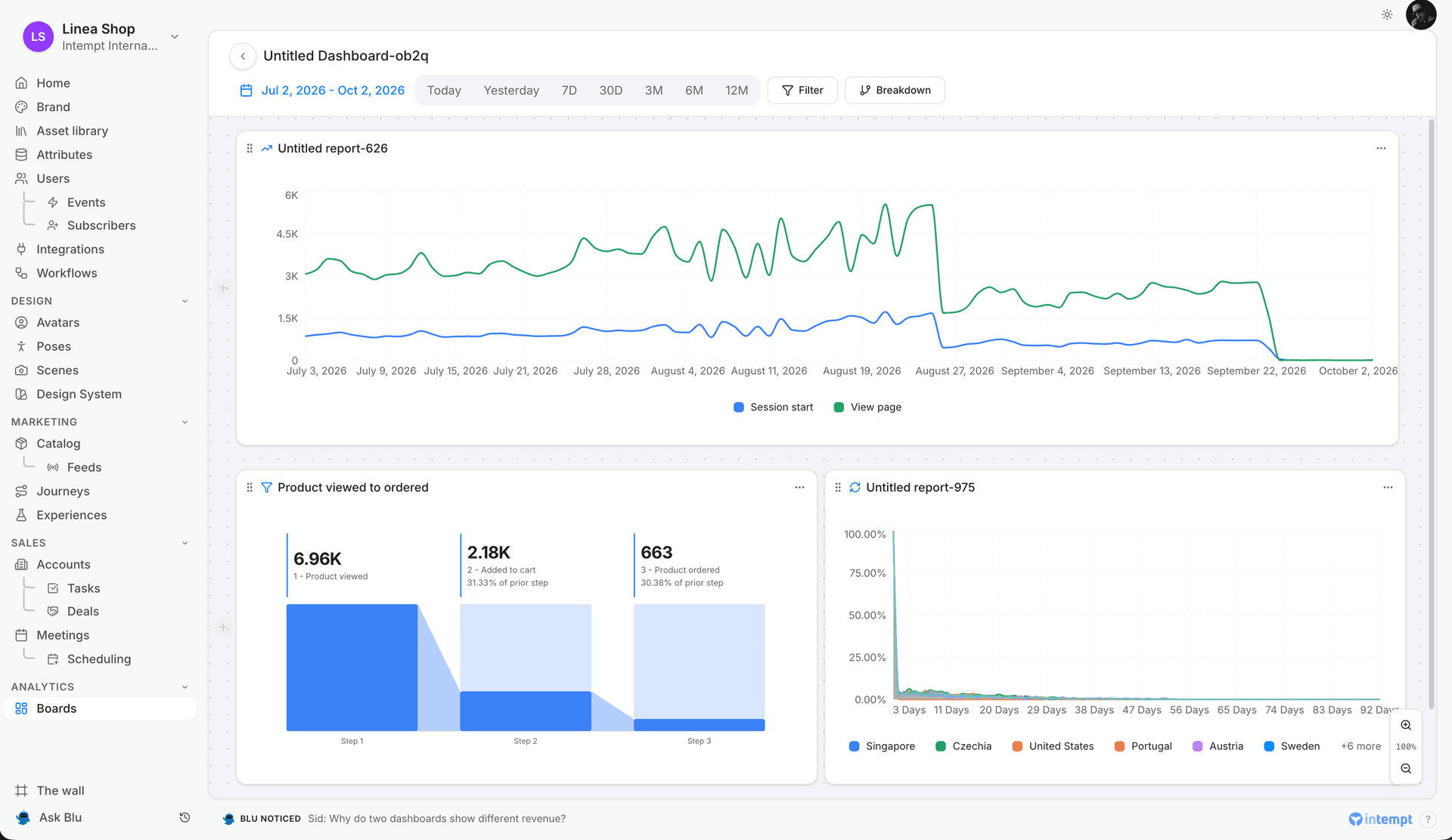Open user profile avatar
The width and height of the screenshot is (1452, 840).
click(1420, 14)
